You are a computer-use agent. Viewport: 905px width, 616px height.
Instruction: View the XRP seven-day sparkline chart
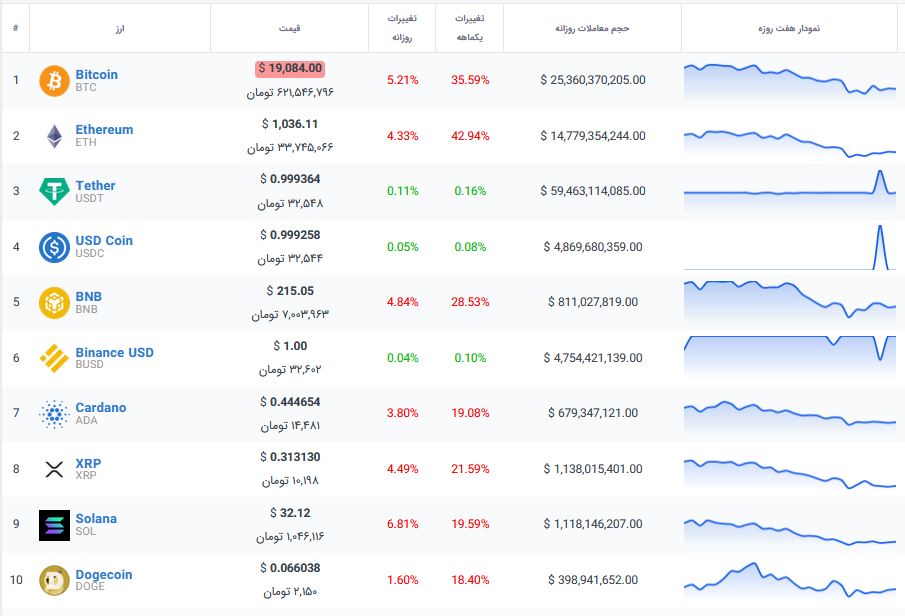(x=790, y=473)
